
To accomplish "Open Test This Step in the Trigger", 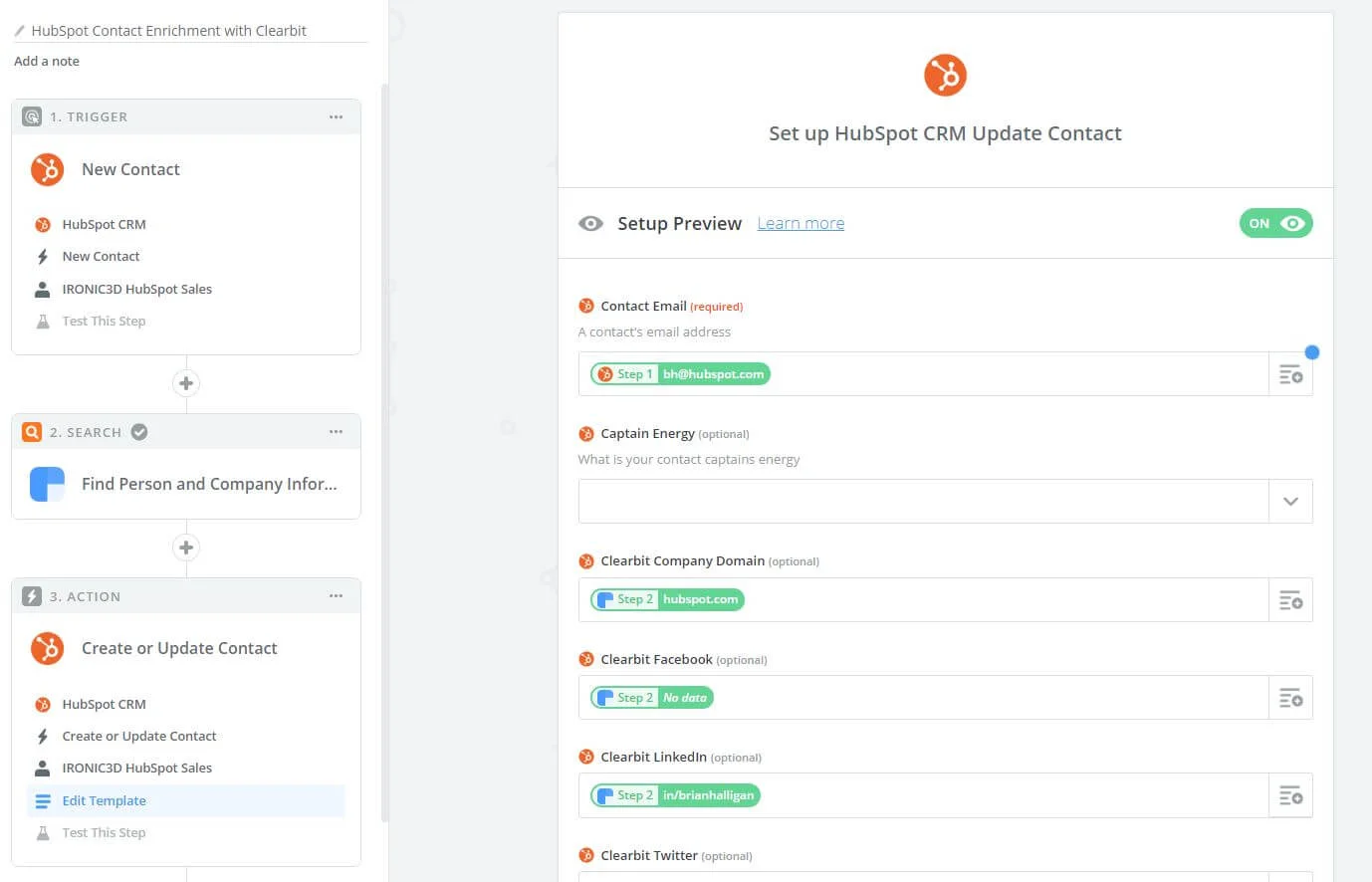I will coord(104,321).
